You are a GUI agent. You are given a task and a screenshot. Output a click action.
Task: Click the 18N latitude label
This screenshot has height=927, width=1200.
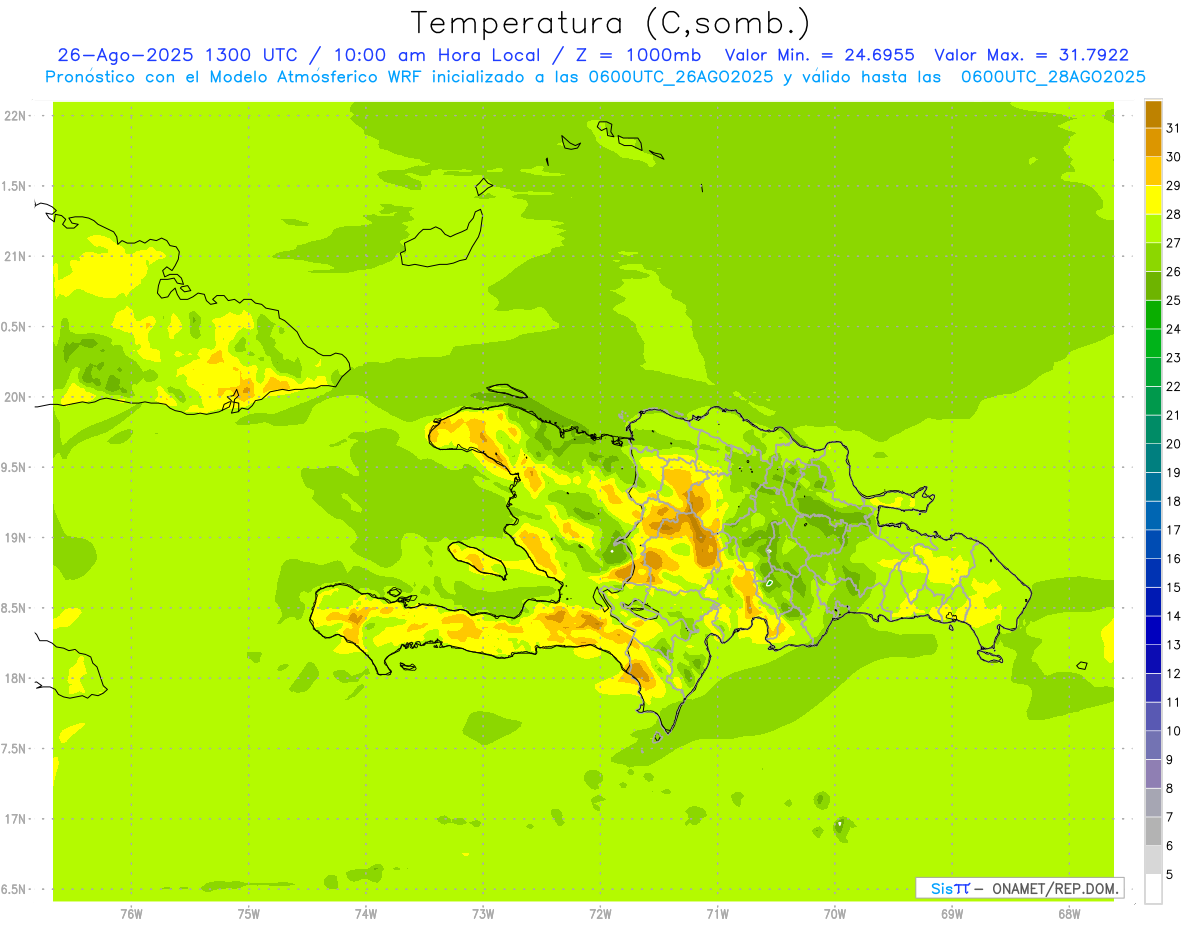pos(16,679)
